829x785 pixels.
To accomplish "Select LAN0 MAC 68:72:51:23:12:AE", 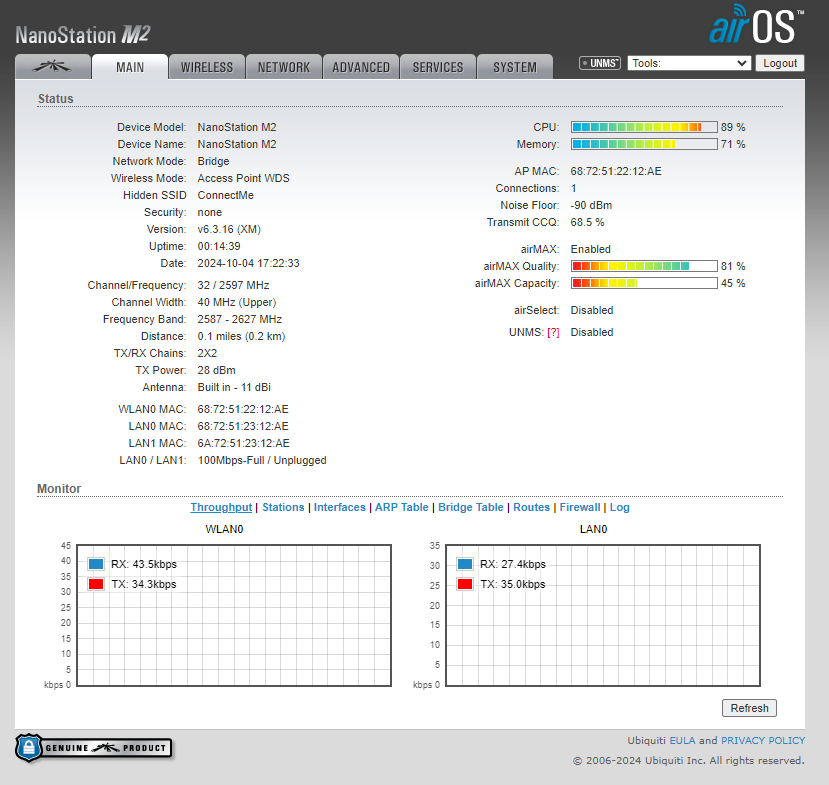I will 244,426.
